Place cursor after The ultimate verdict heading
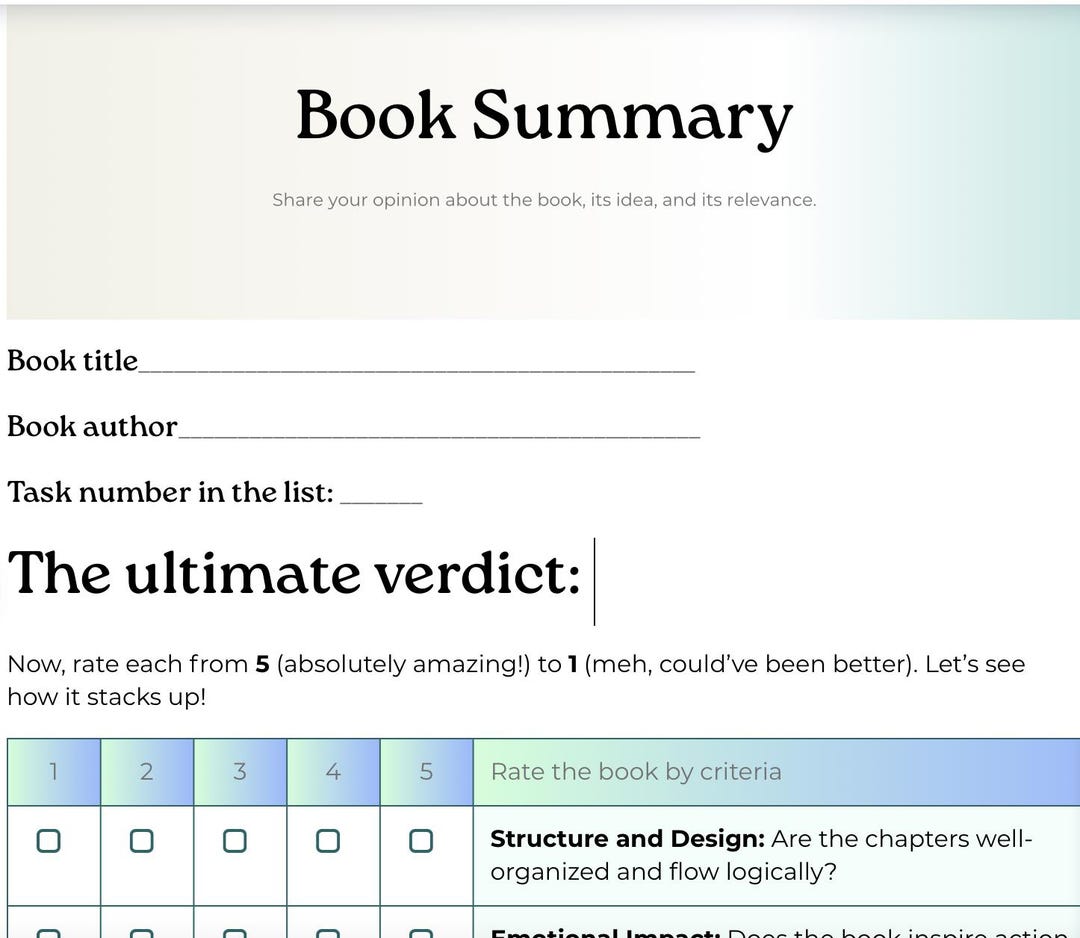 [x=594, y=575]
